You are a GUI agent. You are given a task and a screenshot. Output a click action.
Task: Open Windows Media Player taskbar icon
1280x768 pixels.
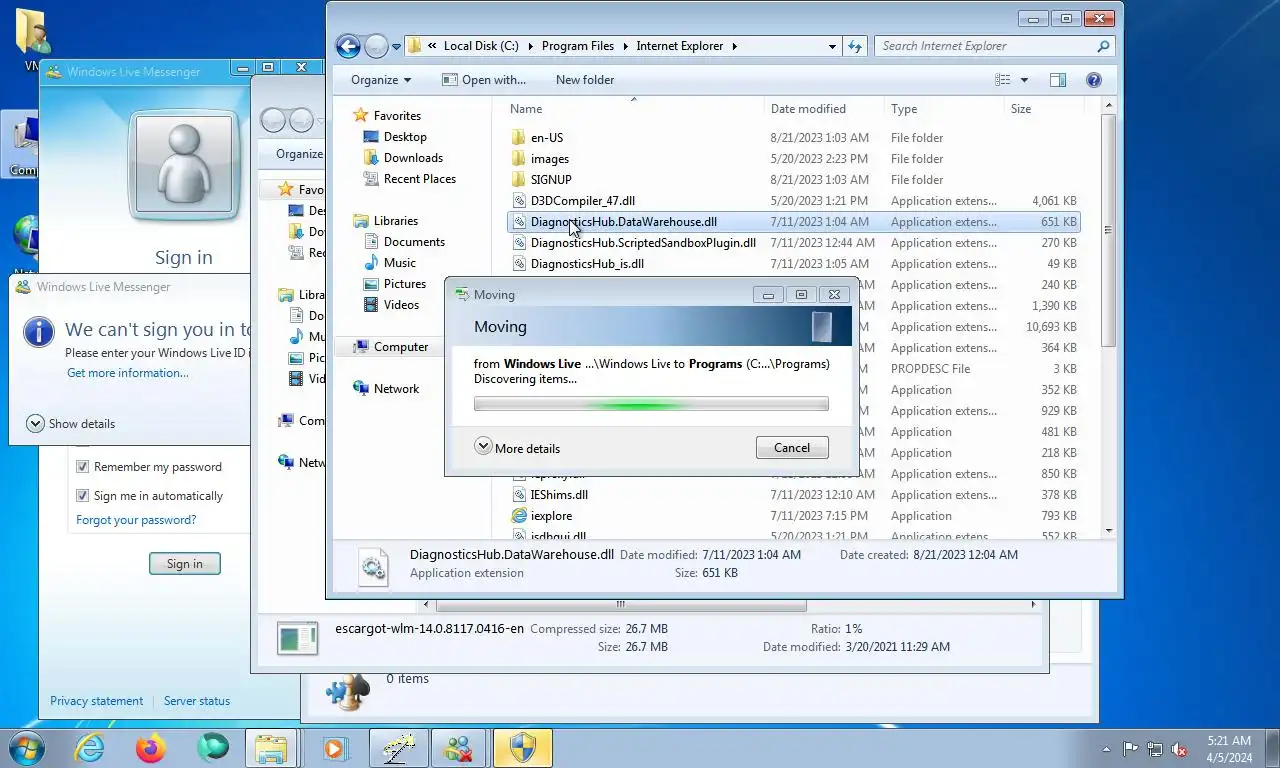coord(334,748)
